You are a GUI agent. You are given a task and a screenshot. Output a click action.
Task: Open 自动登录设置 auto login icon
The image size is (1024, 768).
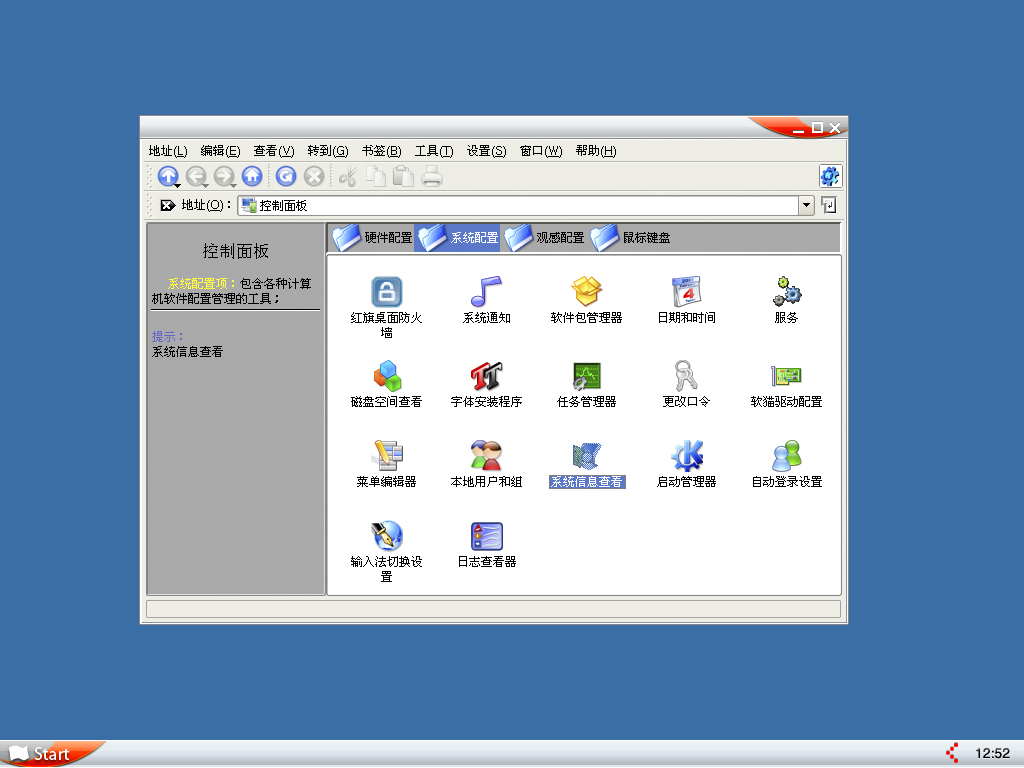click(786, 456)
